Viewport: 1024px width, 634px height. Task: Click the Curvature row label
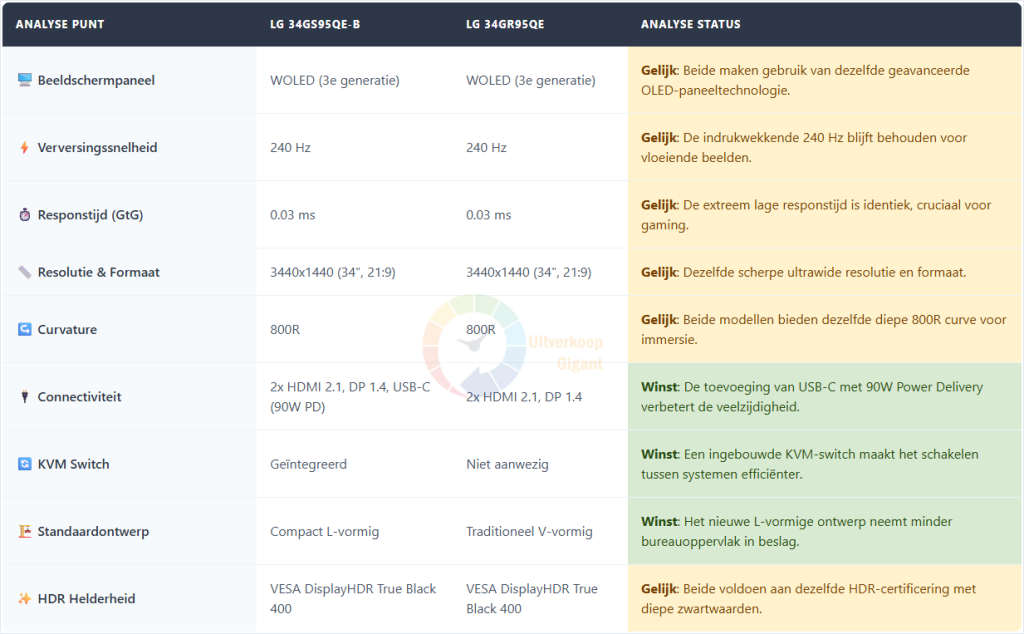[67, 329]
